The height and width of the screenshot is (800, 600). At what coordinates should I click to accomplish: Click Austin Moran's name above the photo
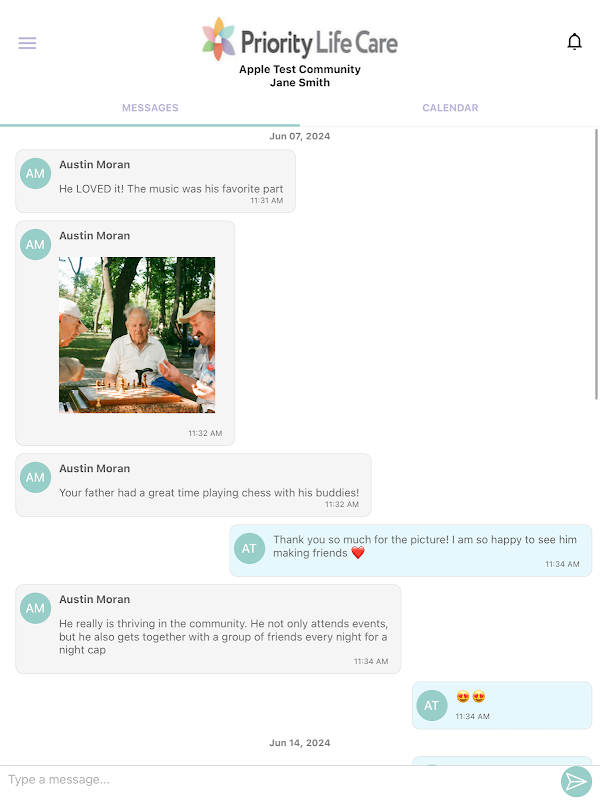94,236
